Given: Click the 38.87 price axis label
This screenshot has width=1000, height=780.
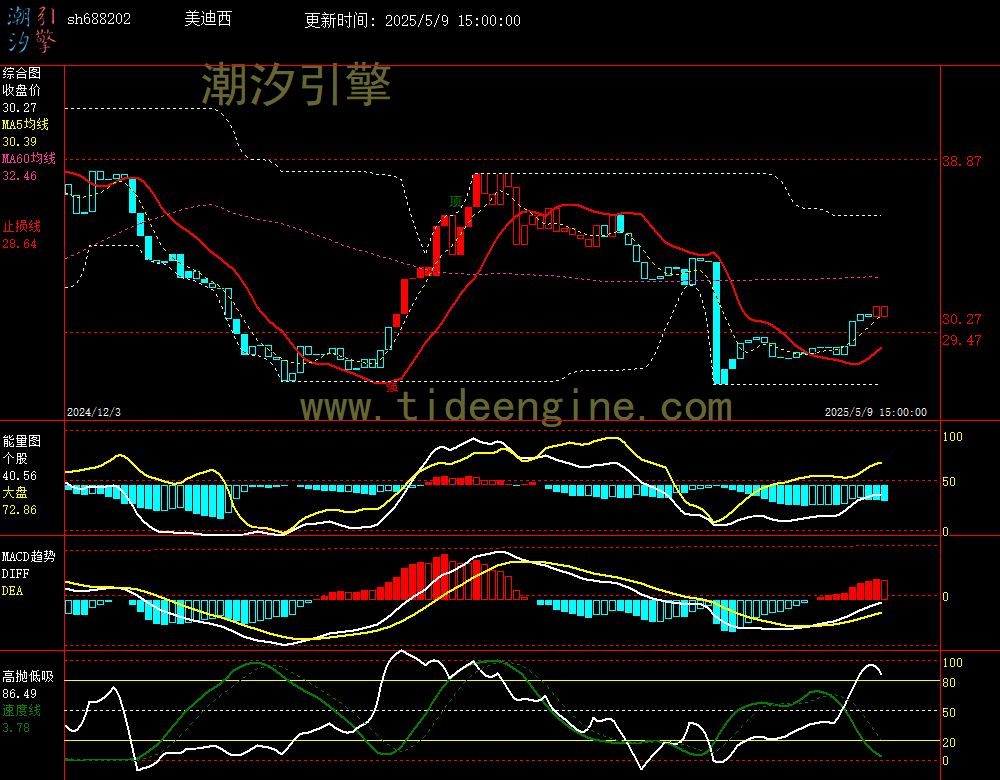Looking at the screenshot, I should point(962,161).
